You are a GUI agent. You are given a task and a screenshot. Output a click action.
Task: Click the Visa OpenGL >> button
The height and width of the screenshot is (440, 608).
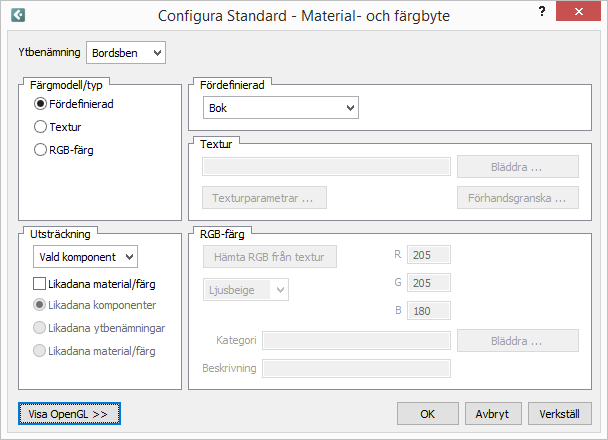click(x=68, y=413)
